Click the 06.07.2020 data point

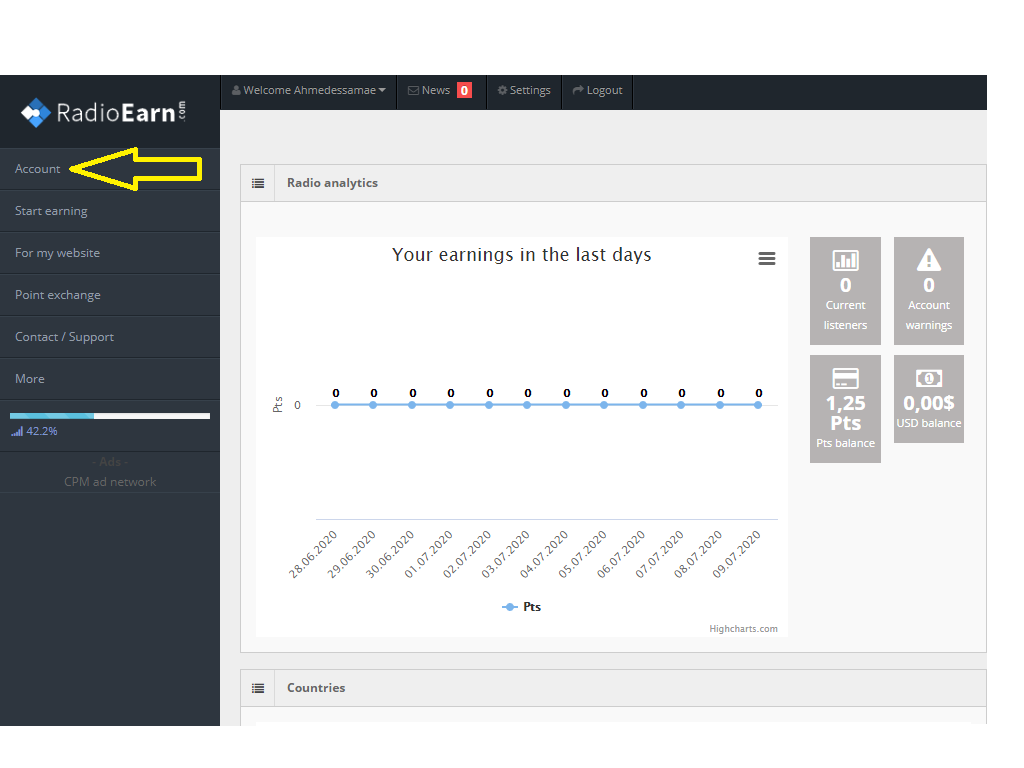[643, 405]
